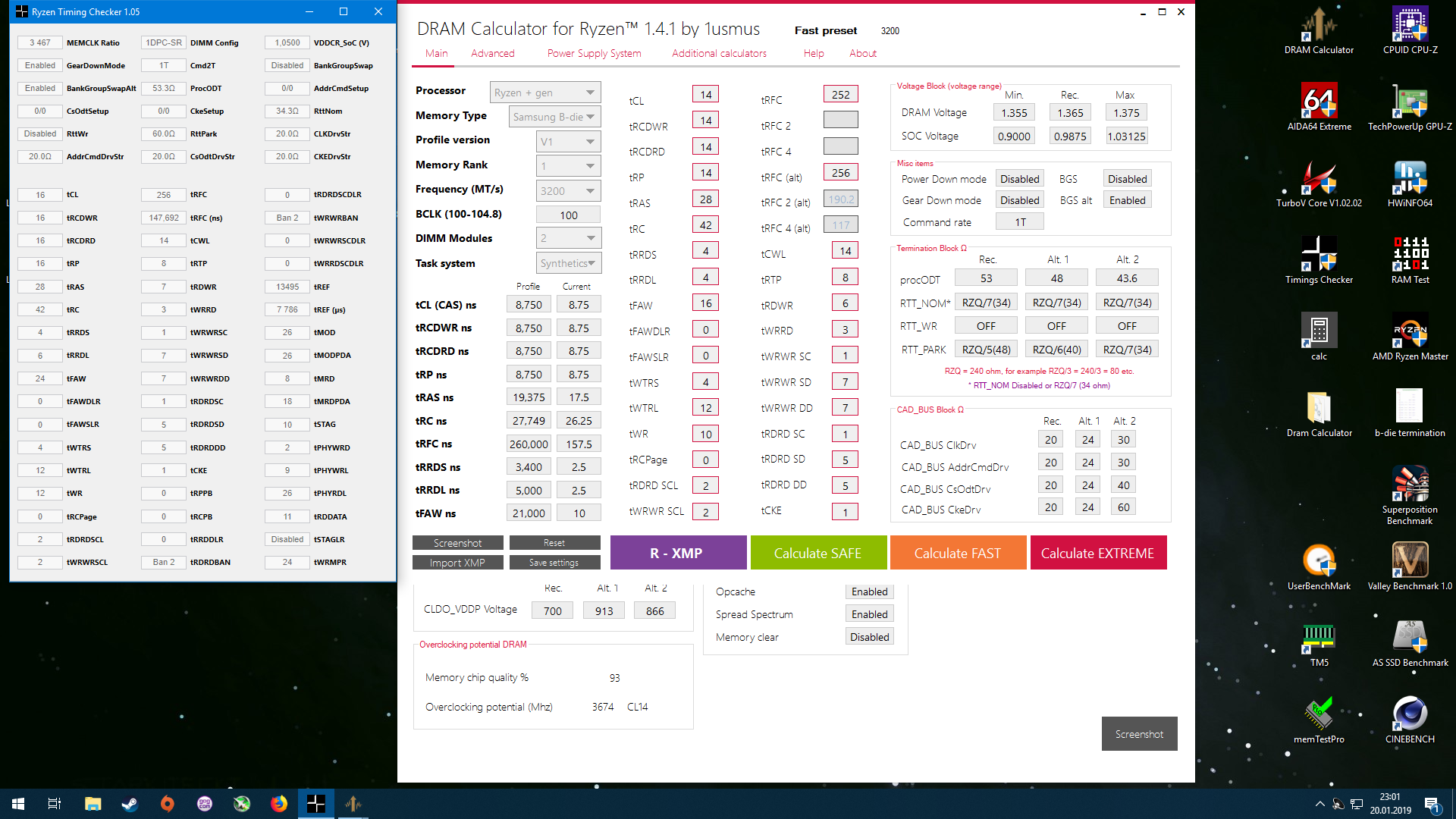Click the purple R - XMP button

point(678,553)
